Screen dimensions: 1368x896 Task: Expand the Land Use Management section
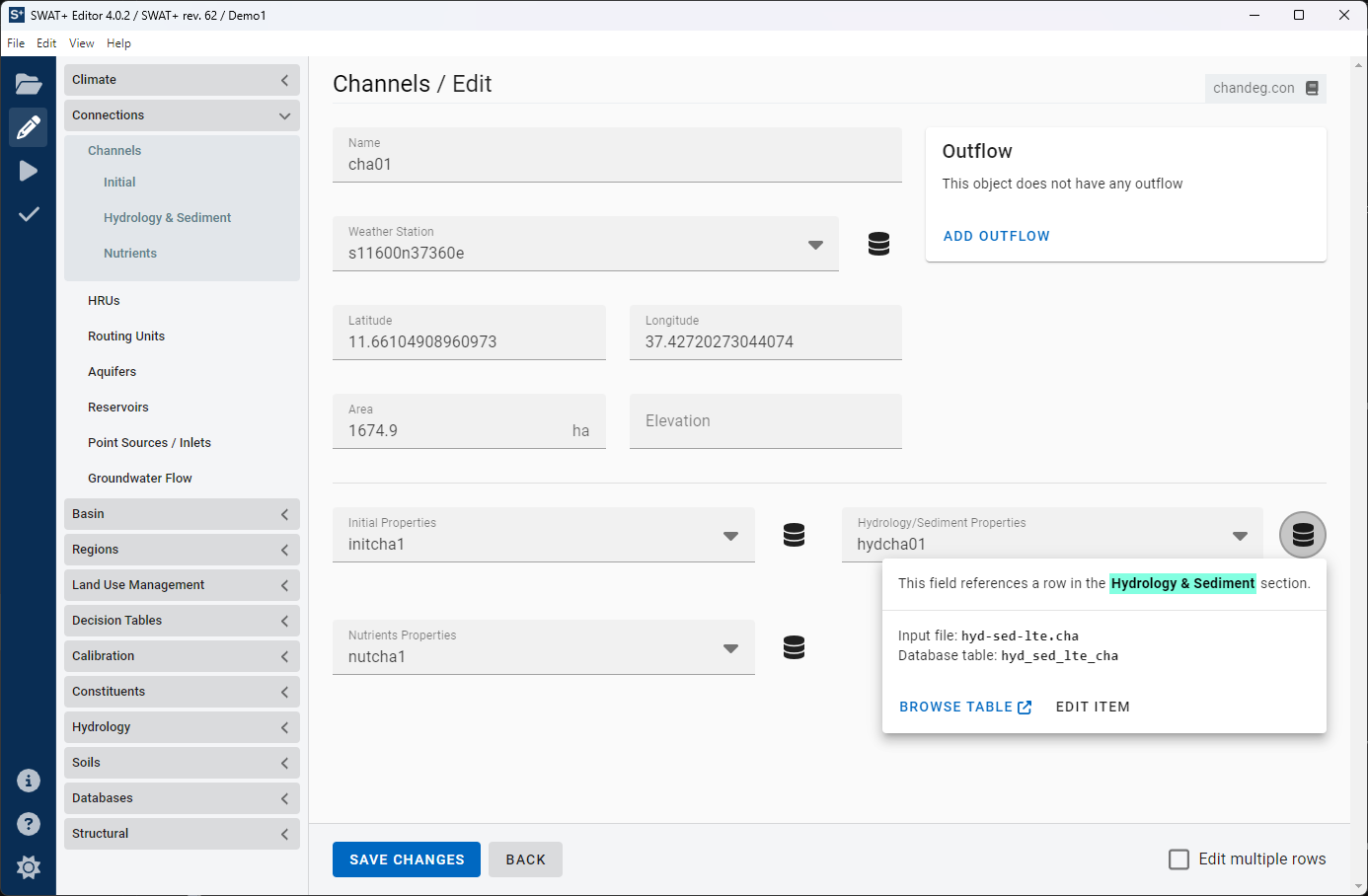(182, 585)
